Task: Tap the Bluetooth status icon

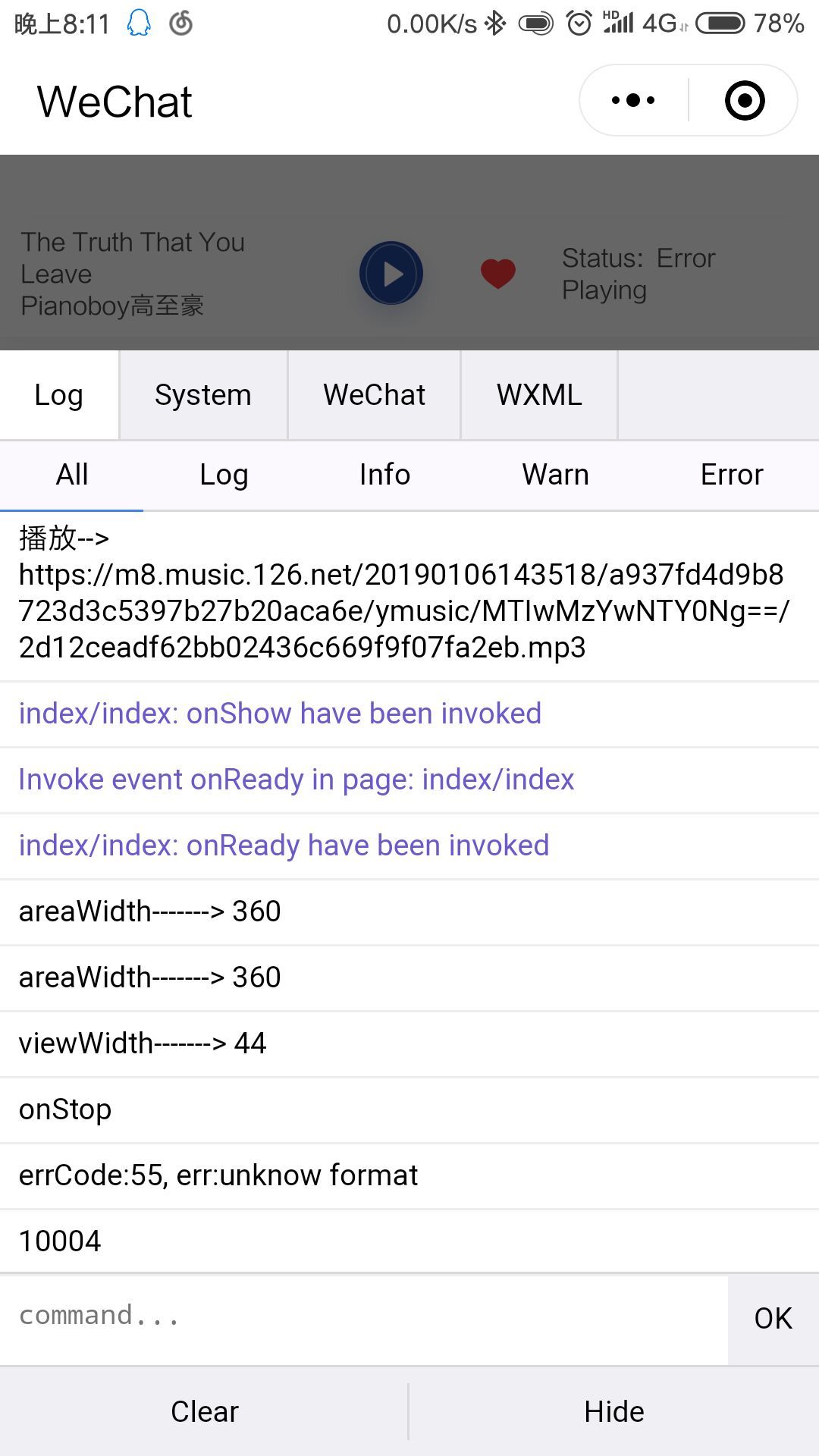Action: (x=495, y=24)
